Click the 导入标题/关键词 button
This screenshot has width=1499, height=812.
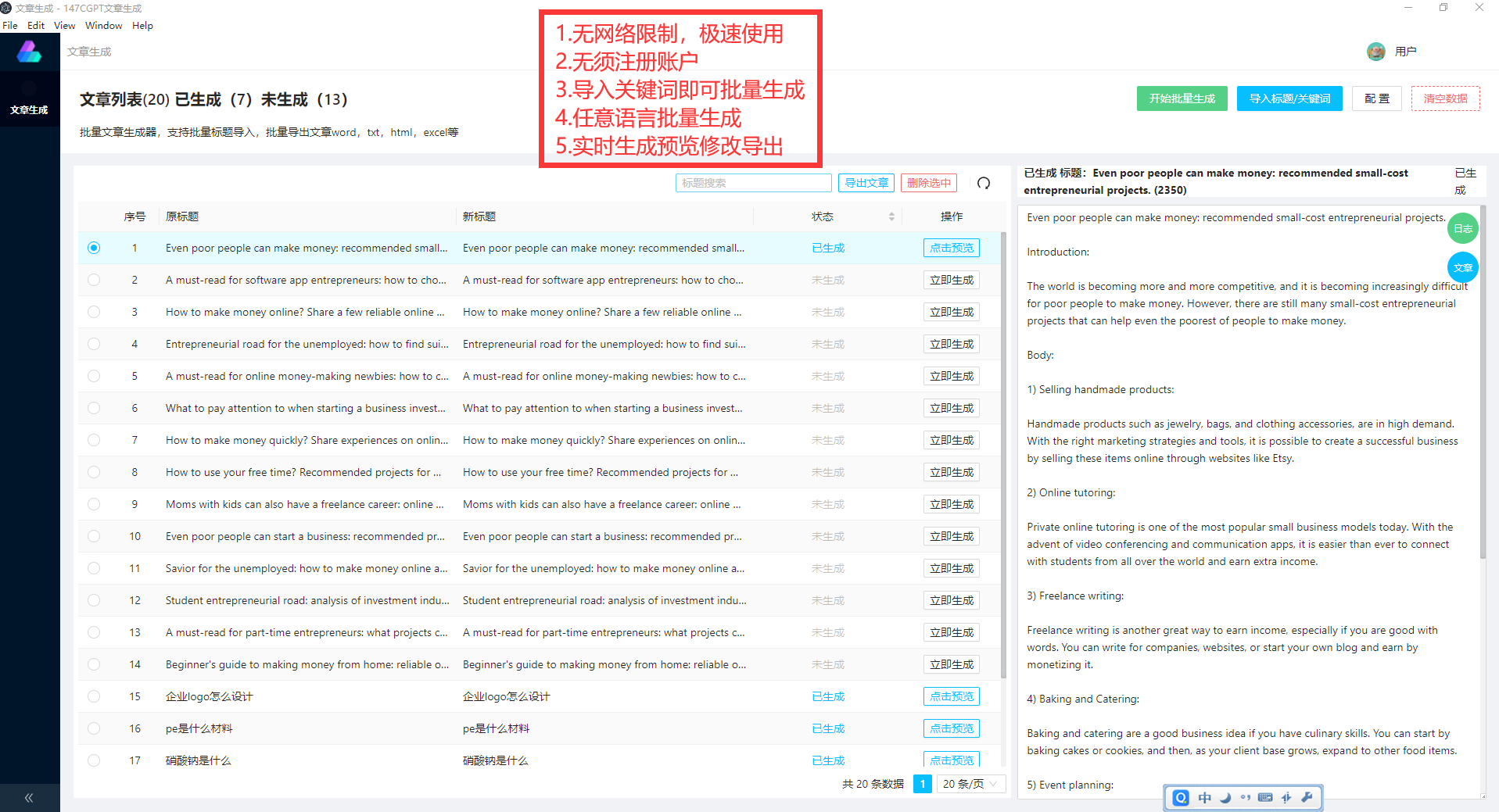coord(1289,98)
